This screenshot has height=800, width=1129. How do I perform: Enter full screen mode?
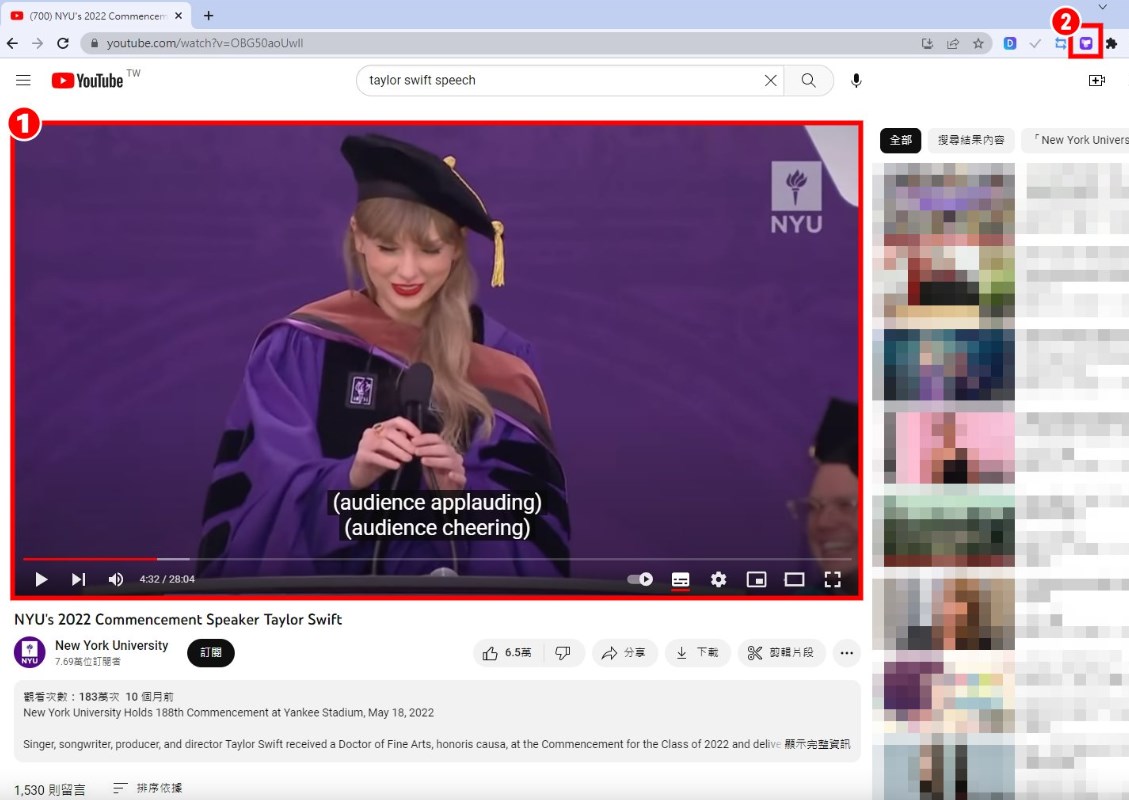(x=832, y=579)
